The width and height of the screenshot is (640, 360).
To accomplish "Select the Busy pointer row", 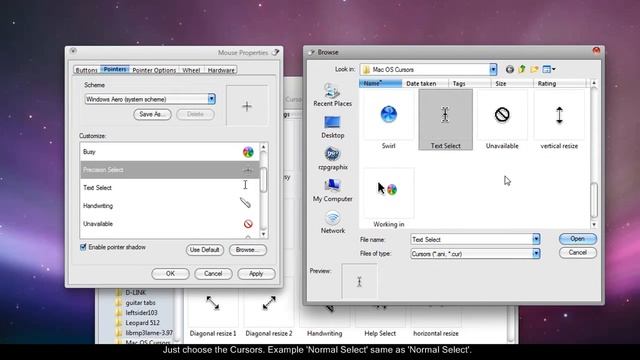I will [x=169, y=152].
